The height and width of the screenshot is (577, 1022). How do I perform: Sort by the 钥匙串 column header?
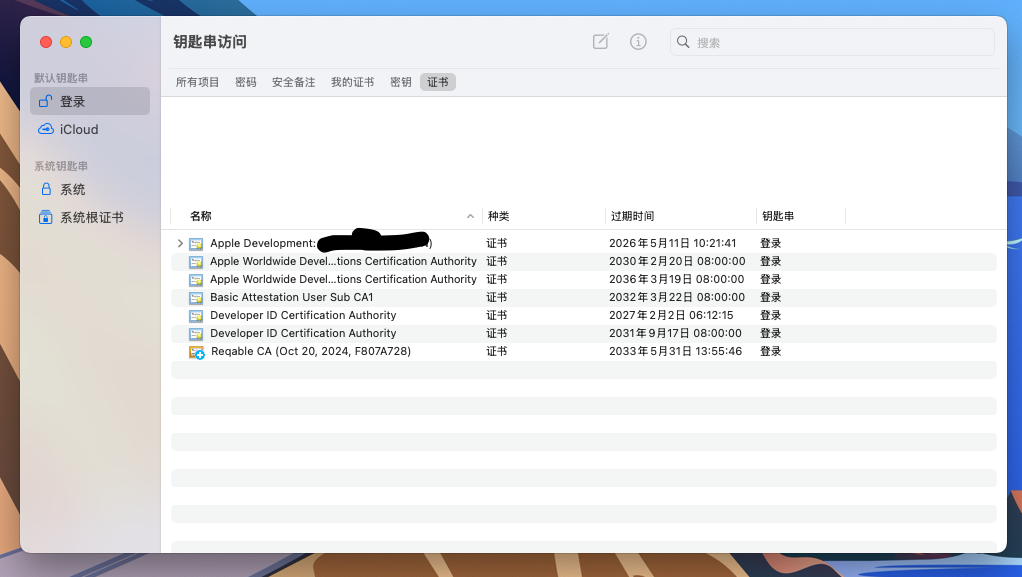pyautogui.click(x=778, y=216)
